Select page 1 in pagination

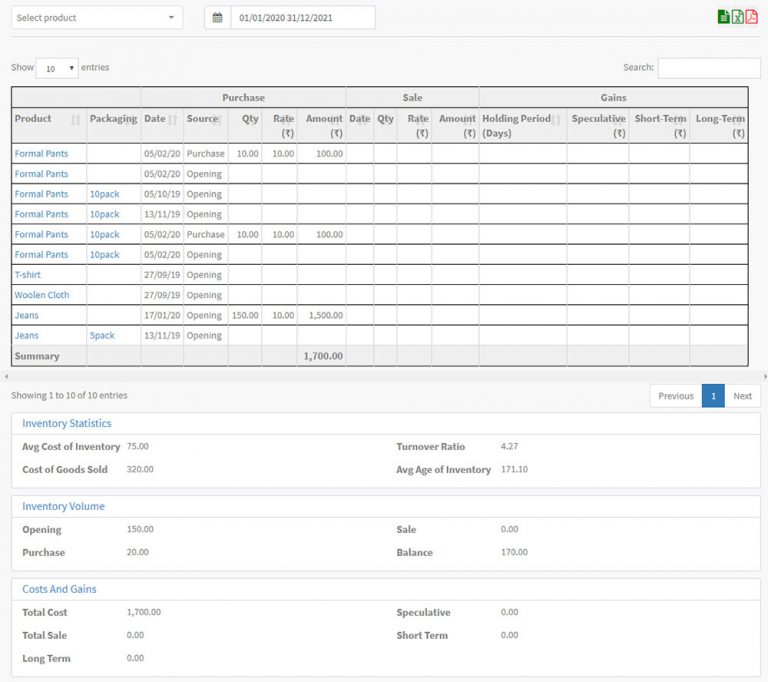[x=713, y=396]
